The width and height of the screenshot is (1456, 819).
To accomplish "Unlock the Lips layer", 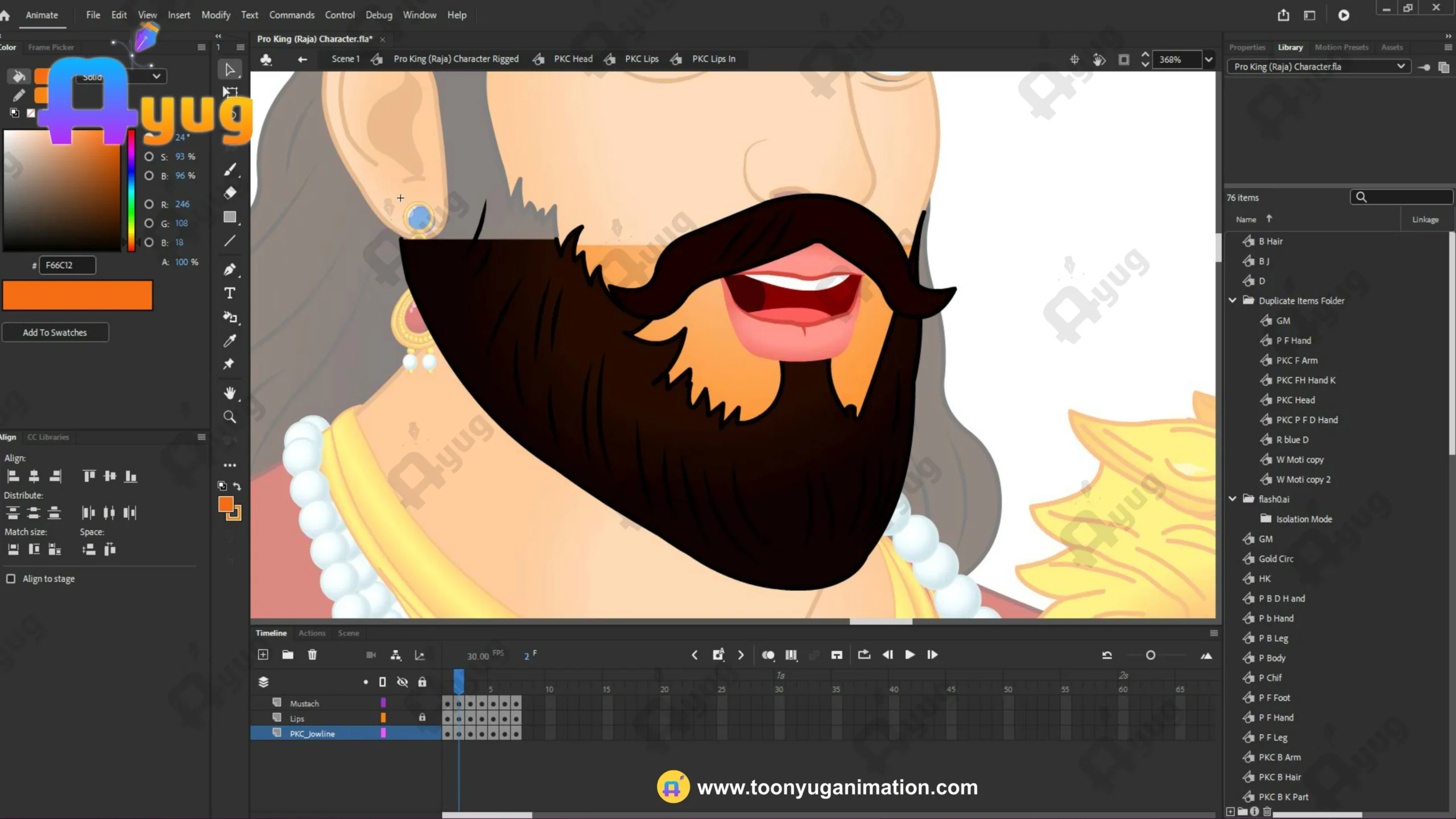I will point(422,718).
